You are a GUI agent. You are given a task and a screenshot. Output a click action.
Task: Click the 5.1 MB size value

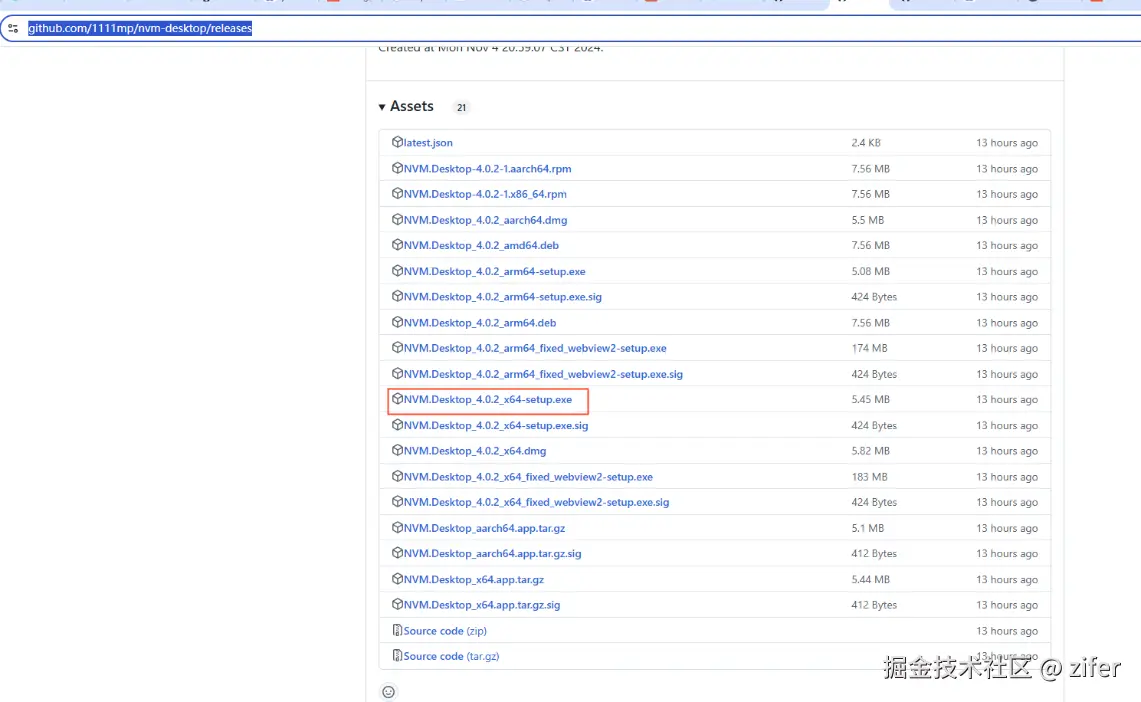[867, 528]
